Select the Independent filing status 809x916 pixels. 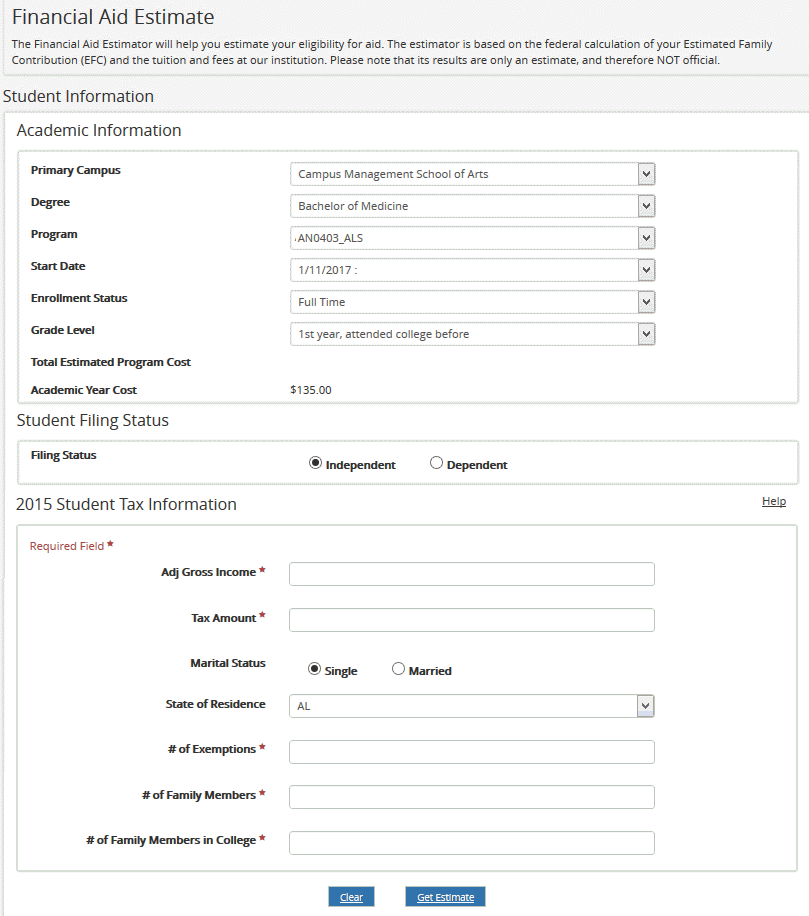pyautogui.click(x=315, y=462)
